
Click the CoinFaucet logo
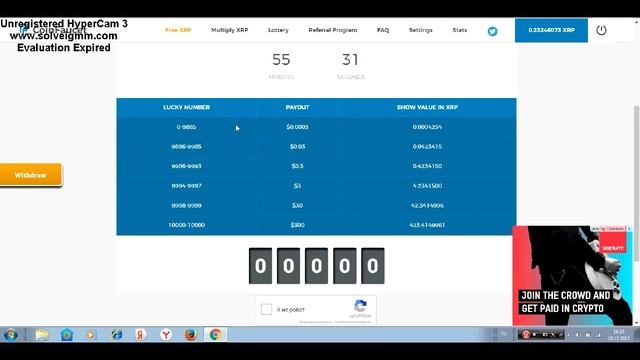[53, 30]
